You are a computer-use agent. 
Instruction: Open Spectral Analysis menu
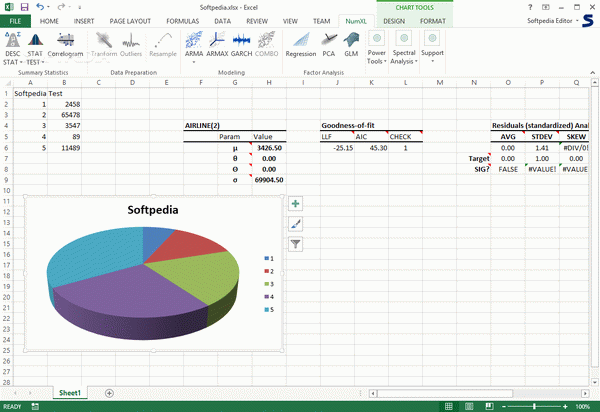pyautogui.click(x=404, y=48)
